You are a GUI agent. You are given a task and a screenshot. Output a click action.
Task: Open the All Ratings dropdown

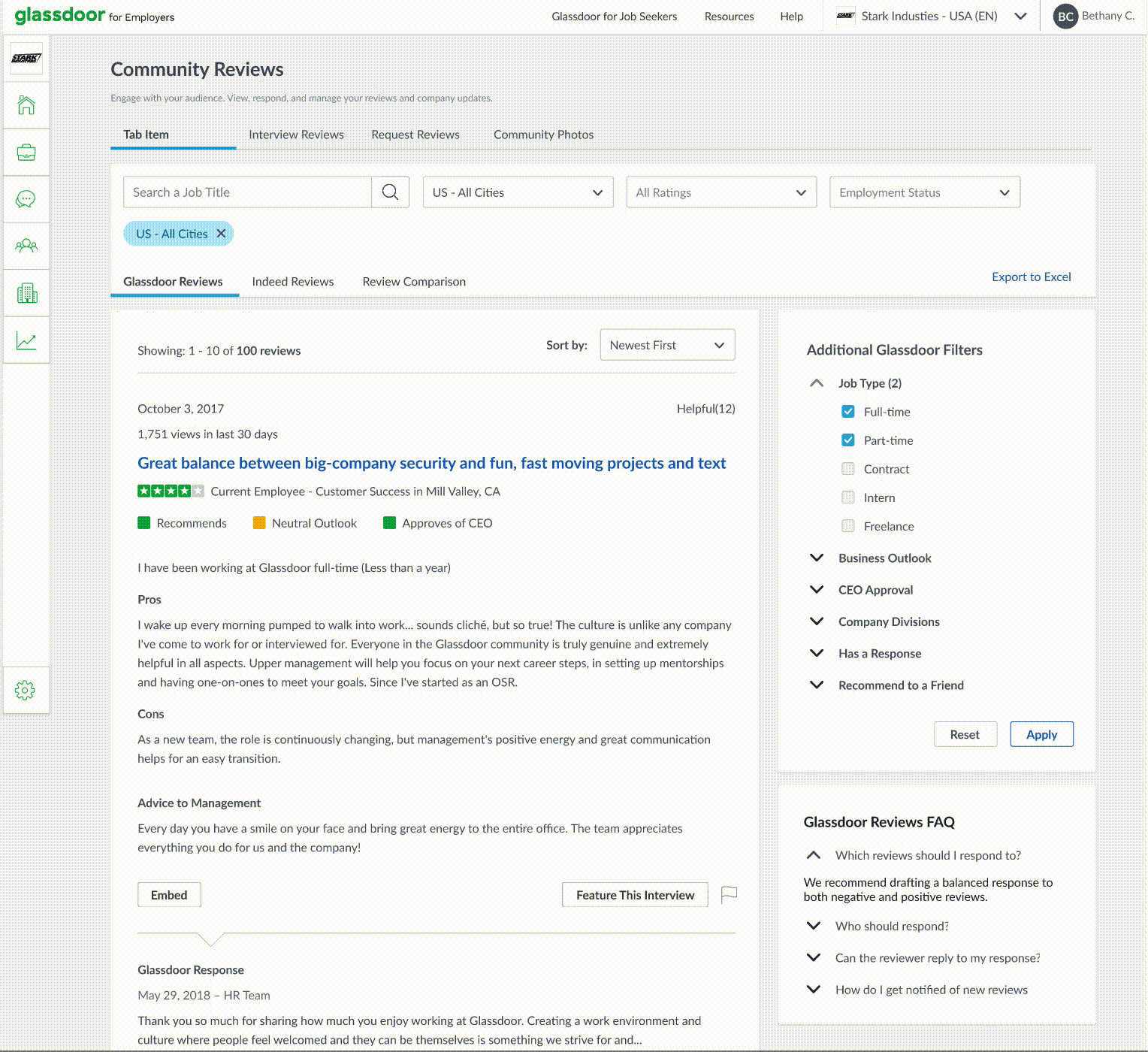[721, 192]
